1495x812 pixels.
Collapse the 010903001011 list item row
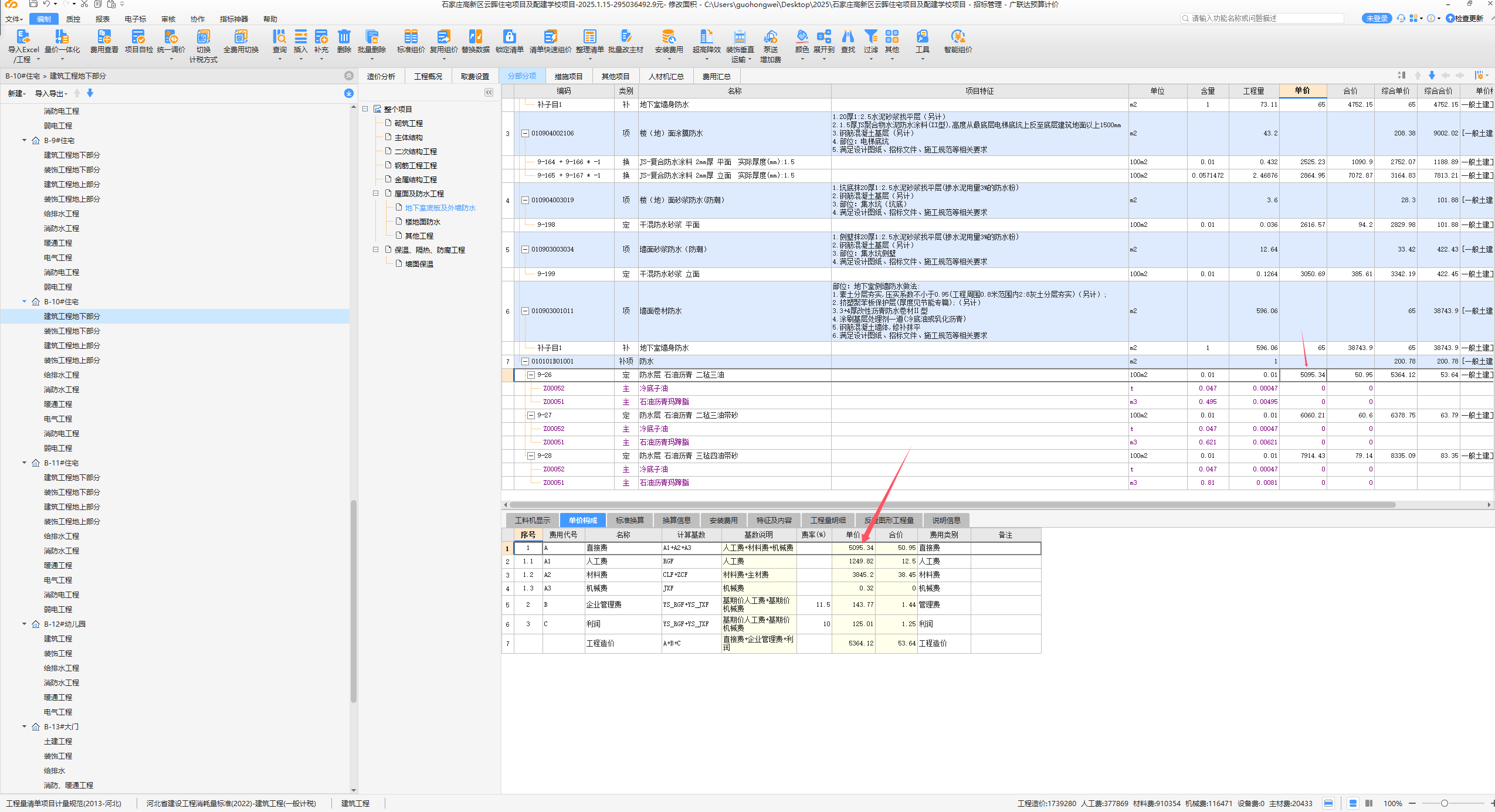coord(525,311)
